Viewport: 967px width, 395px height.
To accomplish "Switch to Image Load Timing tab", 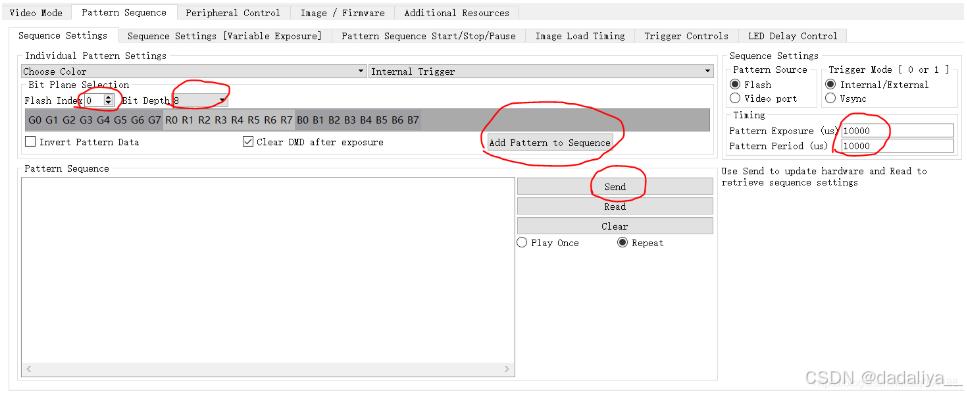I will click(x=580, y=36).
